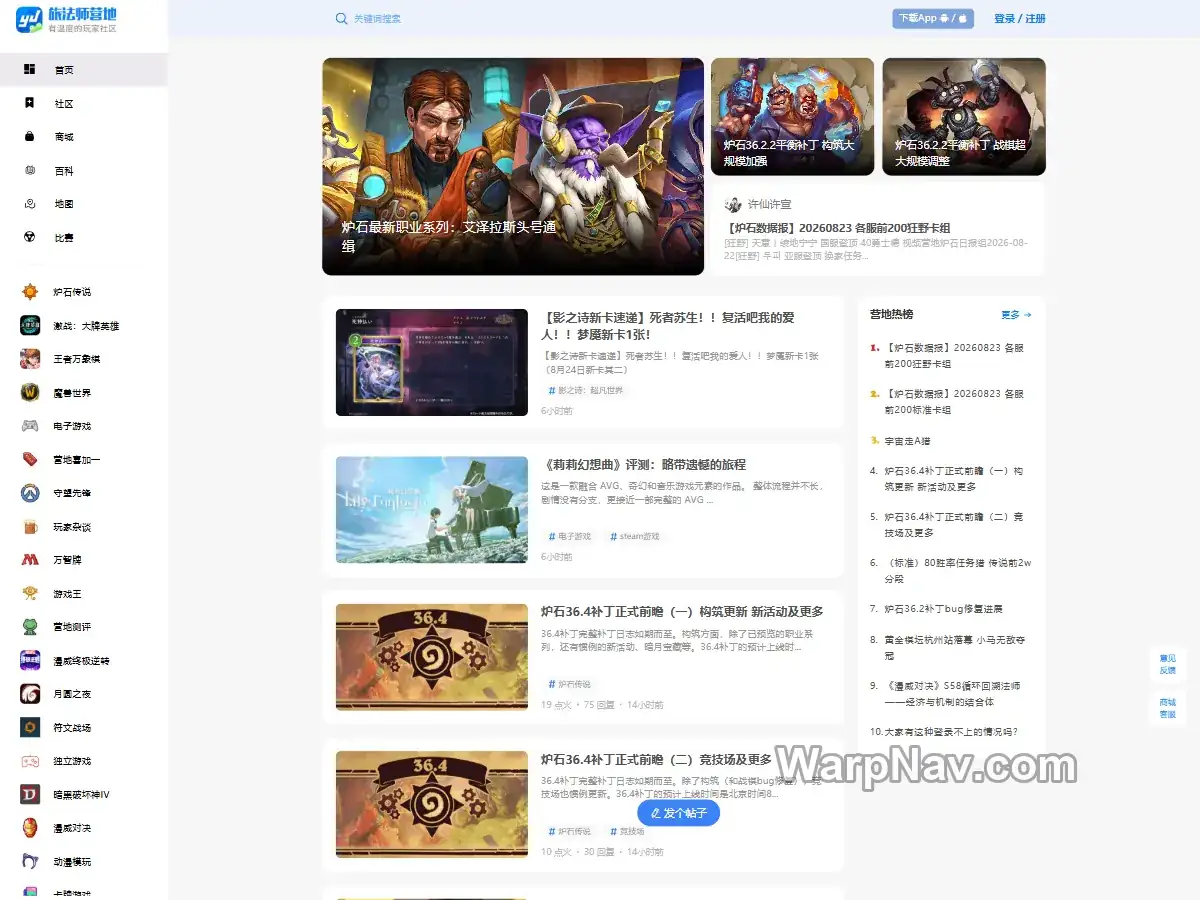
Task: Select the 营地喜加一 tag icon
Action: tap(30, 459)
